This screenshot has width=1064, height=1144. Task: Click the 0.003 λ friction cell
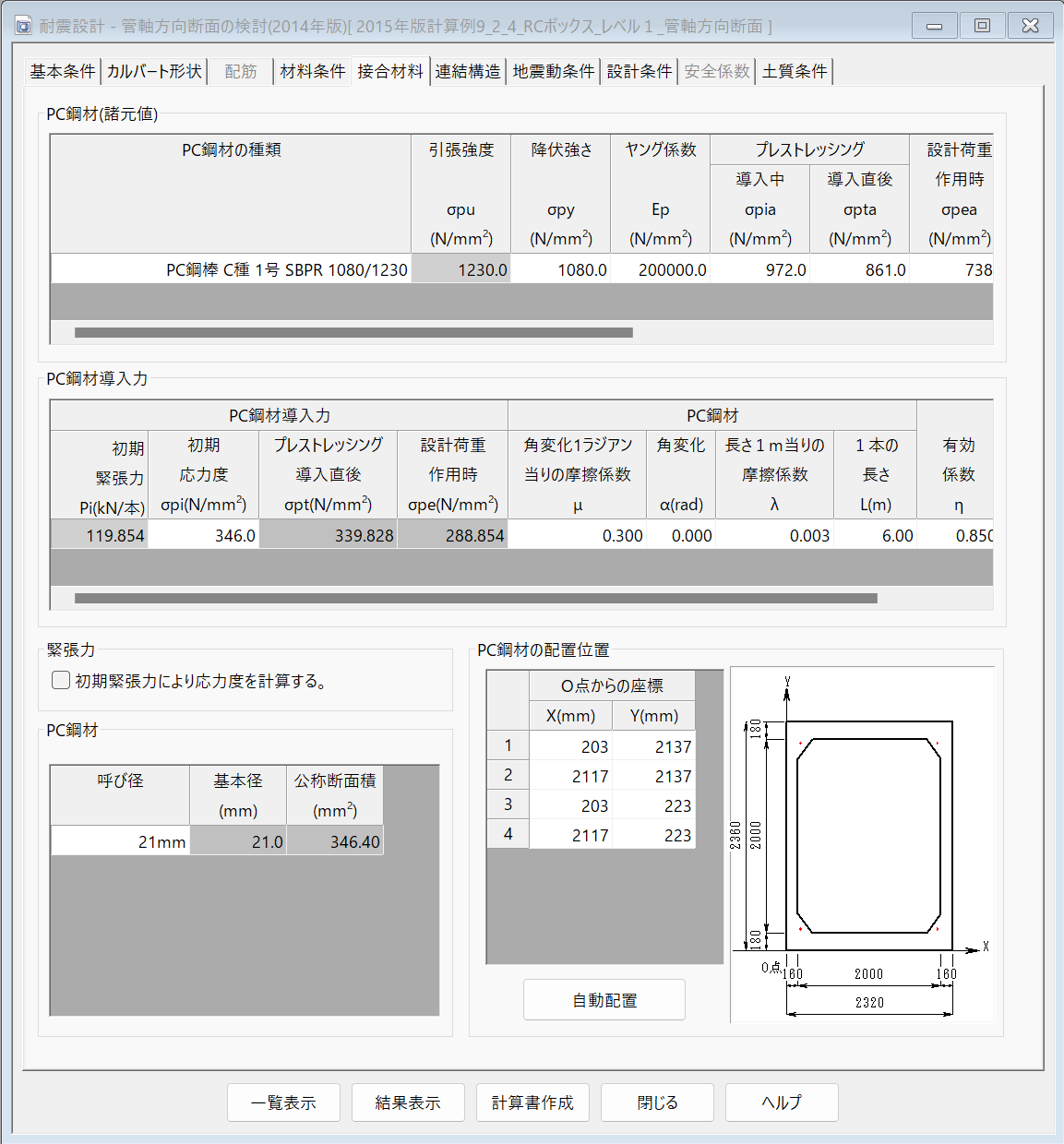pos(775,535)
